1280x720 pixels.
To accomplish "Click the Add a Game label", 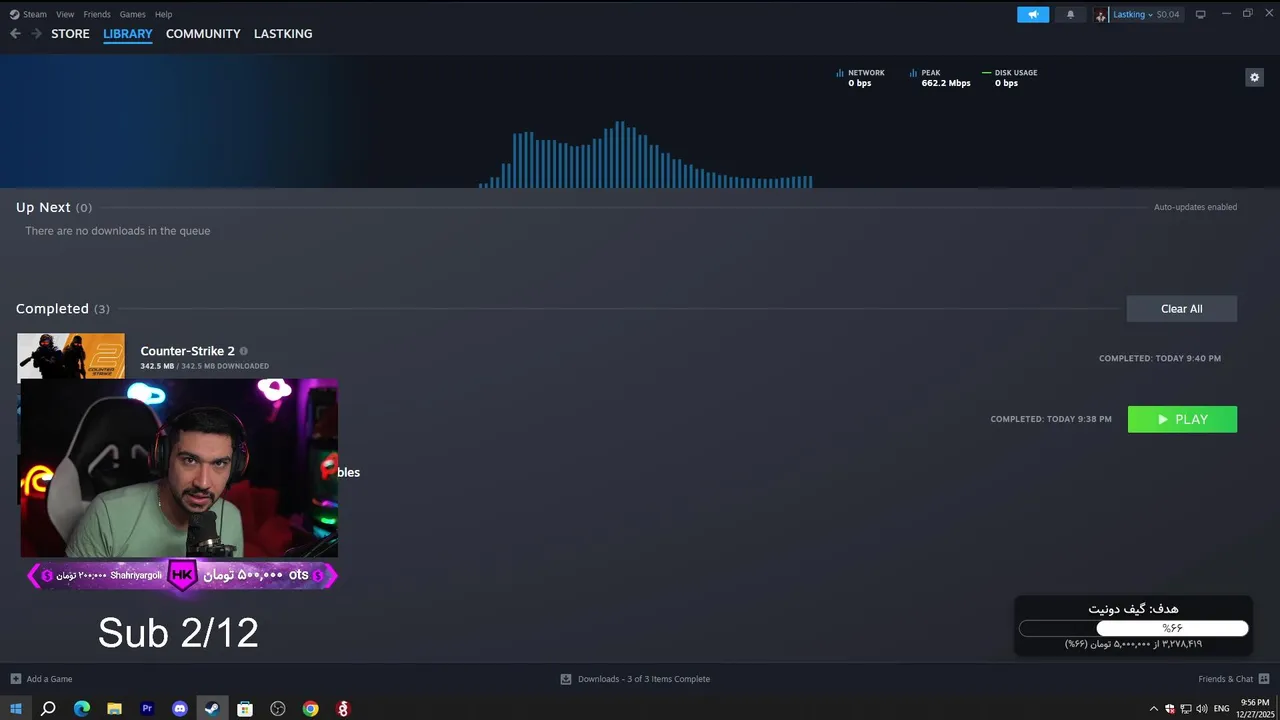I will click(49, 679).
